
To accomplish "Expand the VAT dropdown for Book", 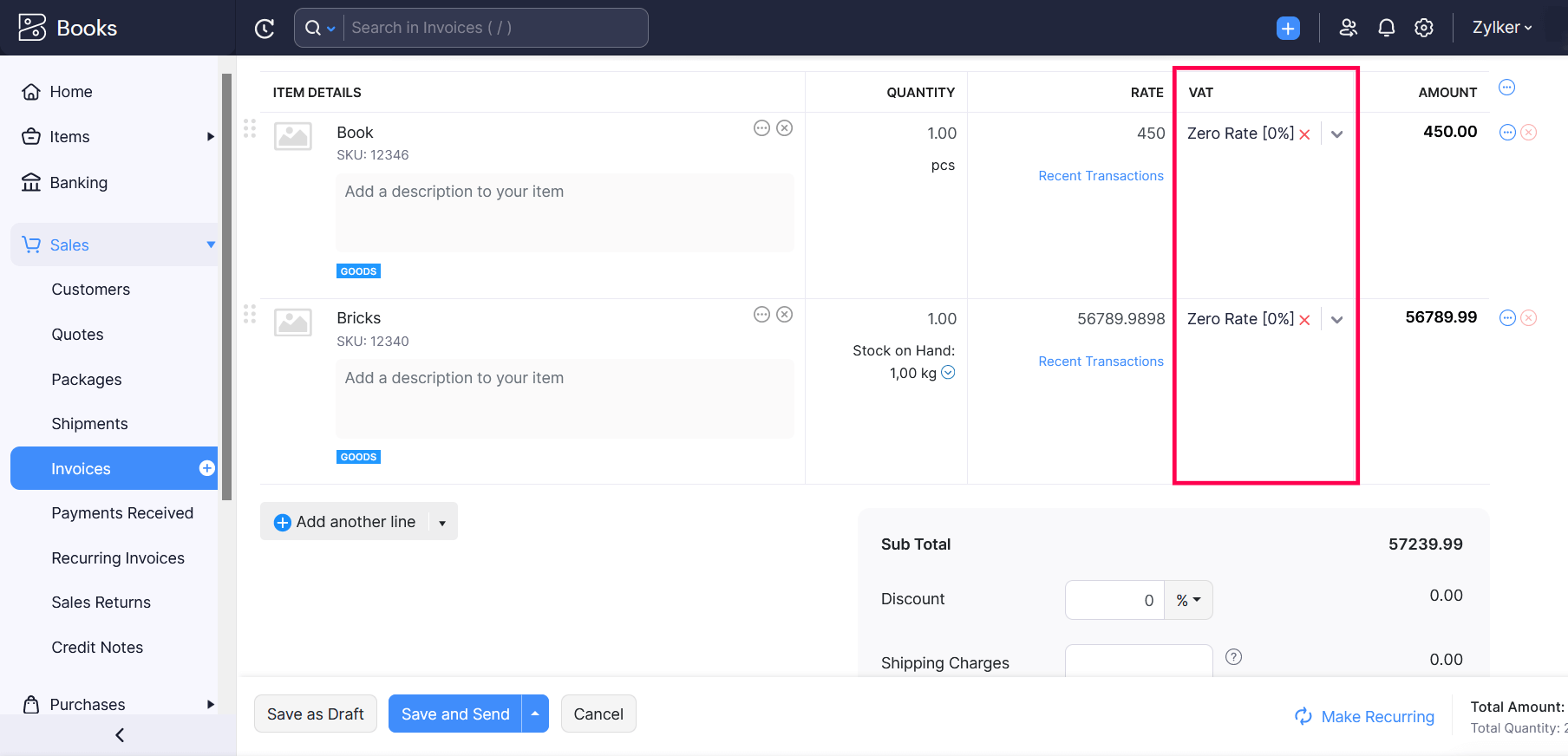I will tap(1336, 134).
